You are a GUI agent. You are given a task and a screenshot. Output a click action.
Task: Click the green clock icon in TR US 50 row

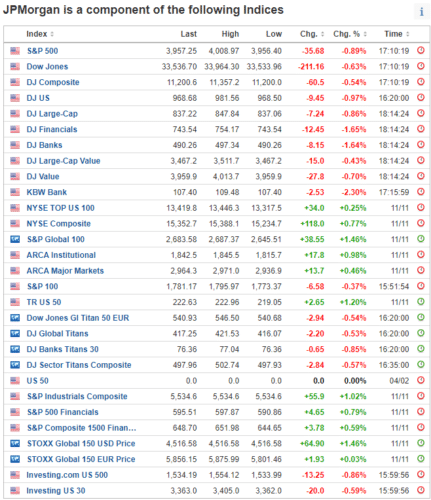coord(421,302)
